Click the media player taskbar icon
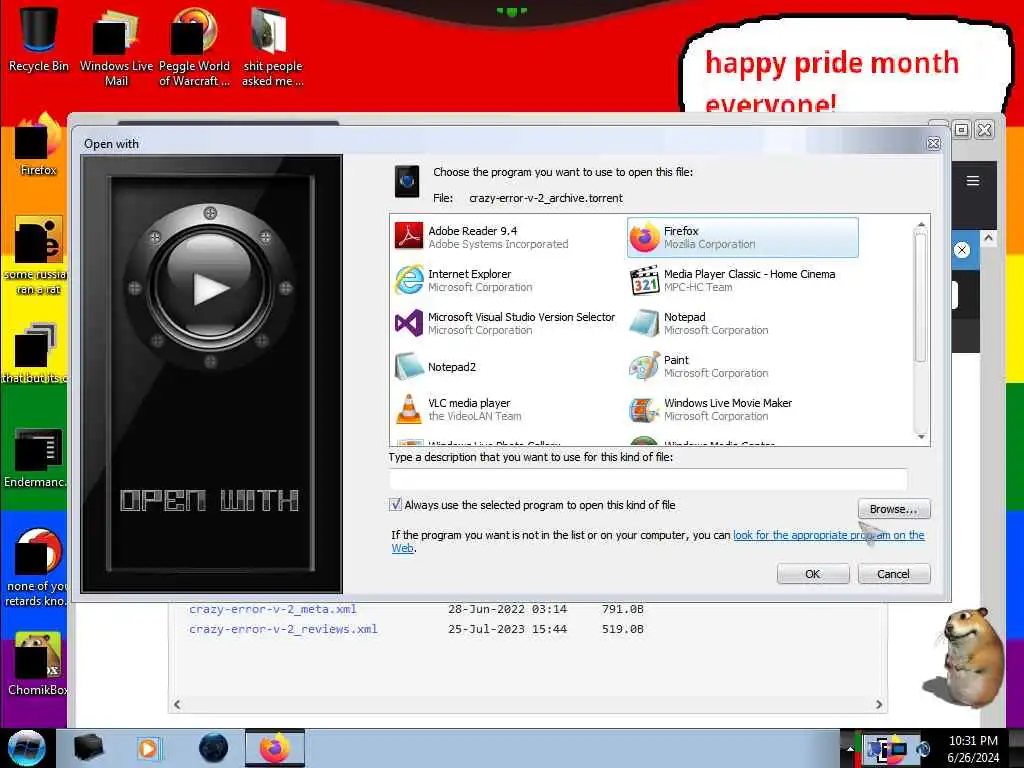This screenshot has width=1024, height=768. tap(148, 748)
